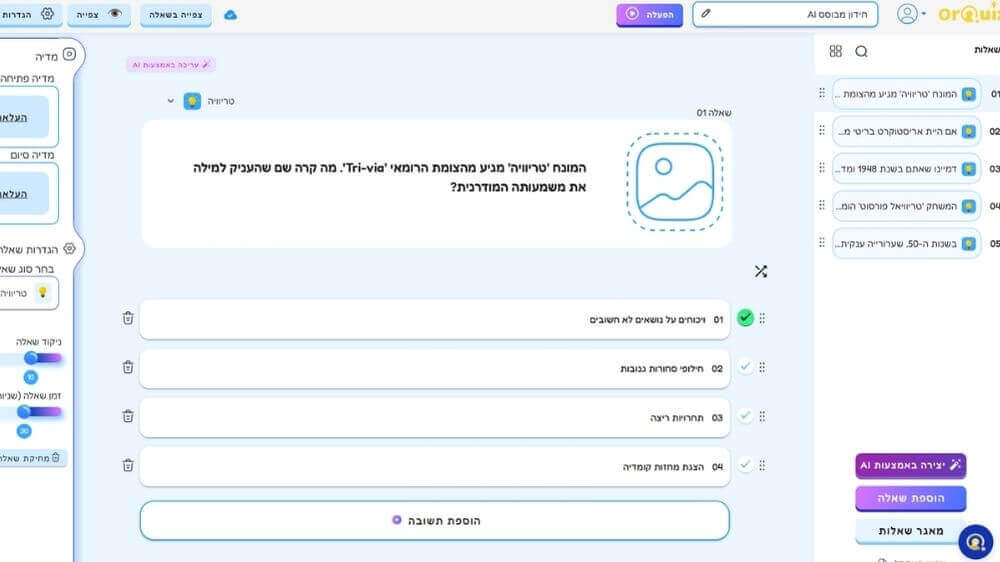Select question 03 in the questions list
The image size is (1000, 562).
pyautogui.click(x=895, y=168)
